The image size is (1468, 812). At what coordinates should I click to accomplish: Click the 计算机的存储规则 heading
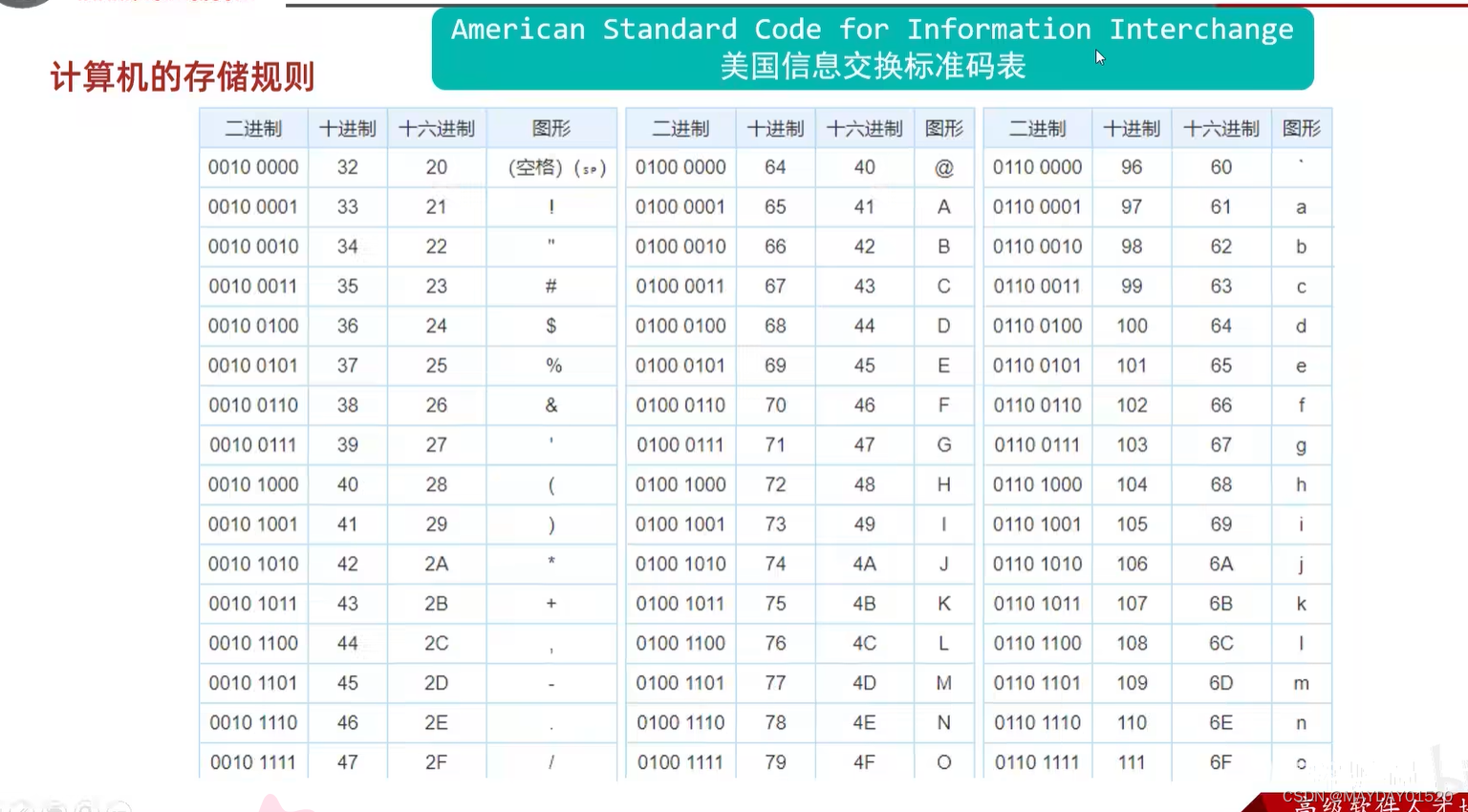click(x=183, y=76)
